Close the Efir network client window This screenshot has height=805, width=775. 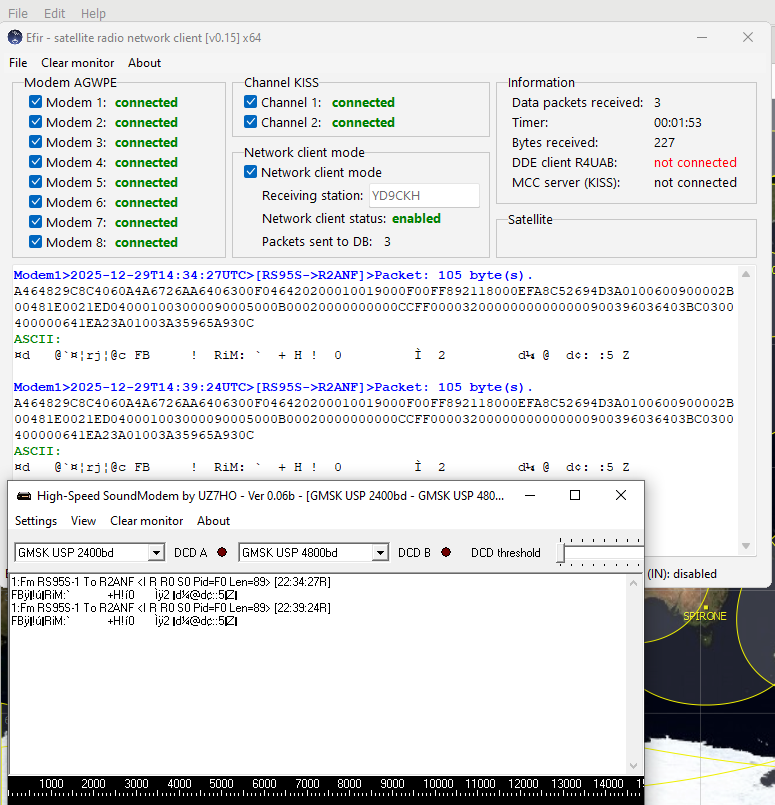pyautogui.click(x=747, y=37)
